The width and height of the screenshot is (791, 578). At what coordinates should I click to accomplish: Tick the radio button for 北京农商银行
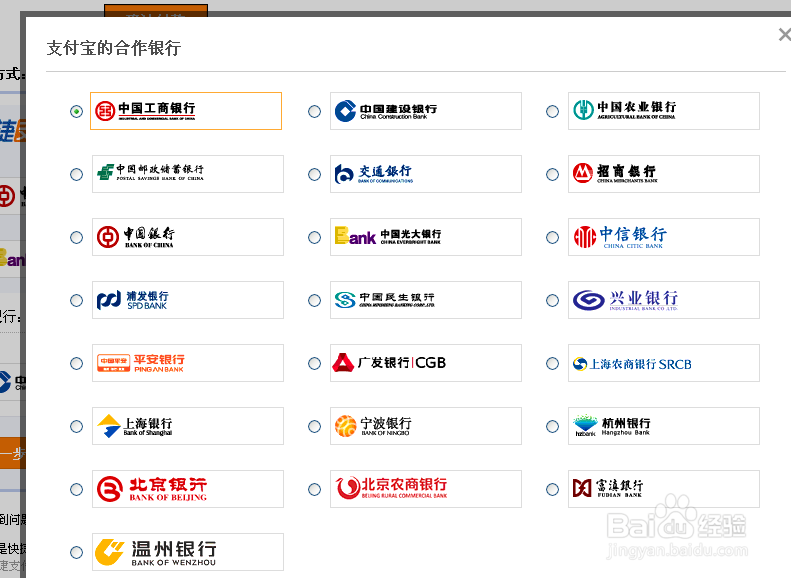(x=314, y=490)
